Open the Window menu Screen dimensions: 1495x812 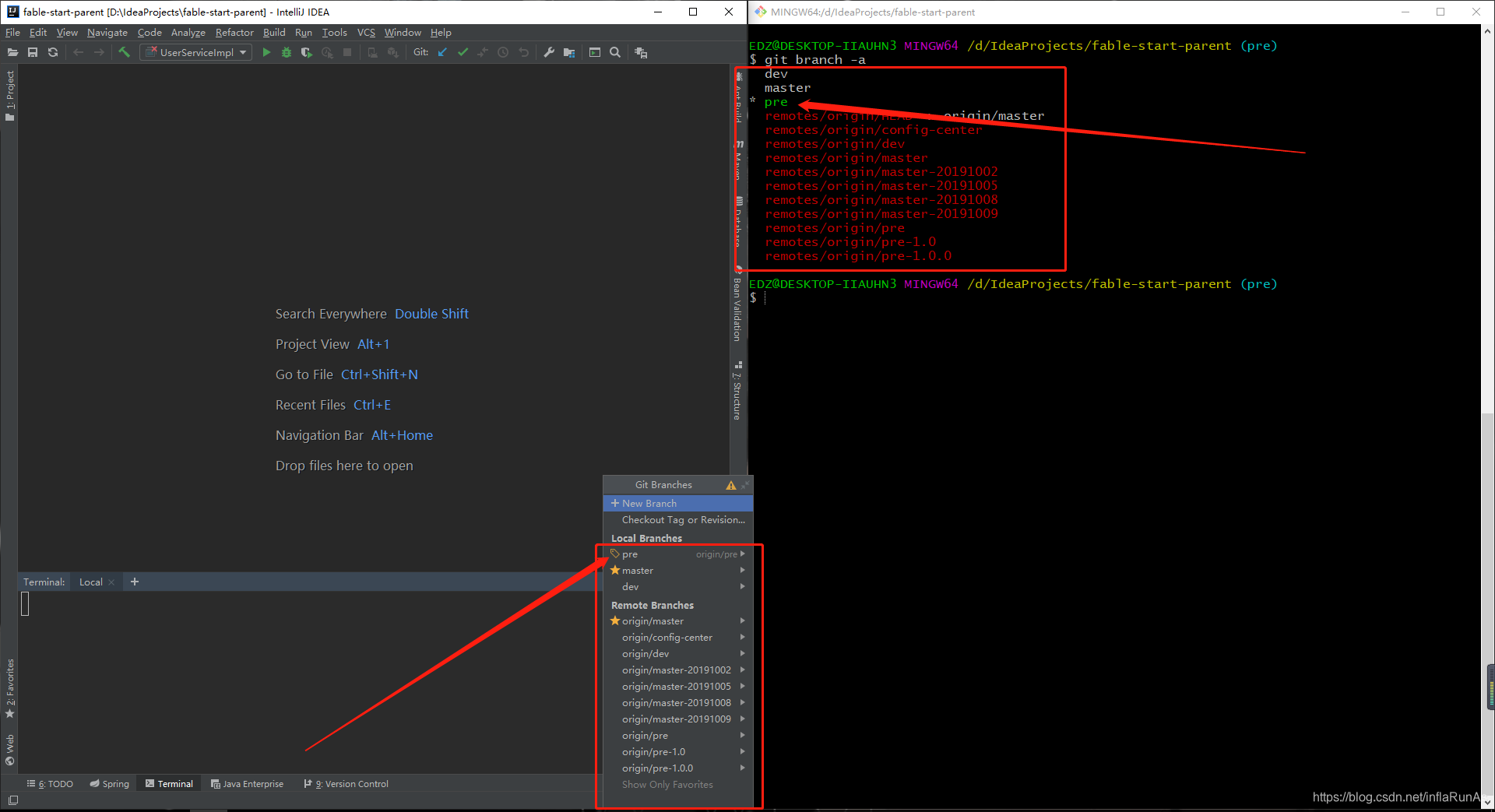[403, 32]
